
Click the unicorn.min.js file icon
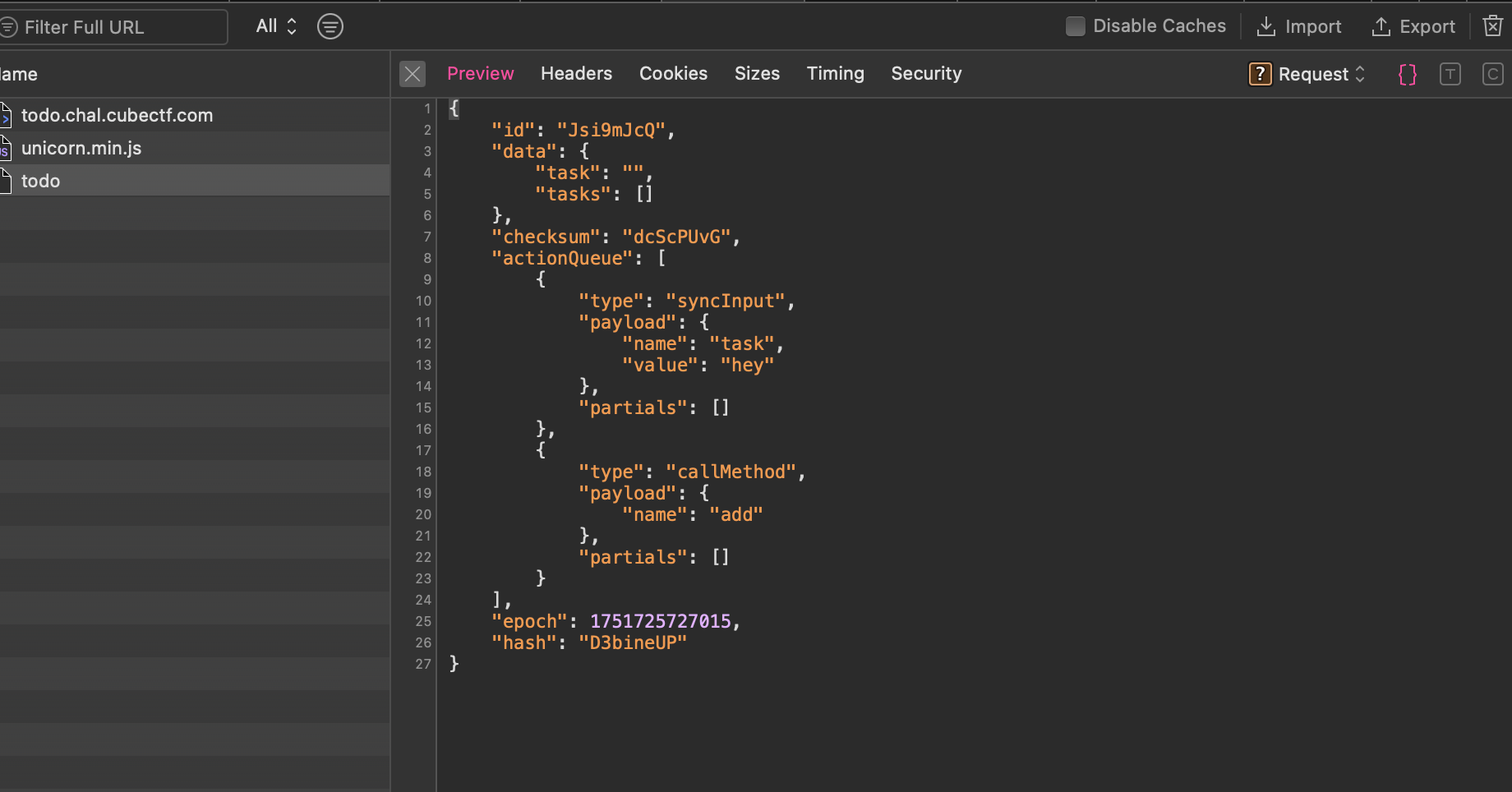click(5, 148)
